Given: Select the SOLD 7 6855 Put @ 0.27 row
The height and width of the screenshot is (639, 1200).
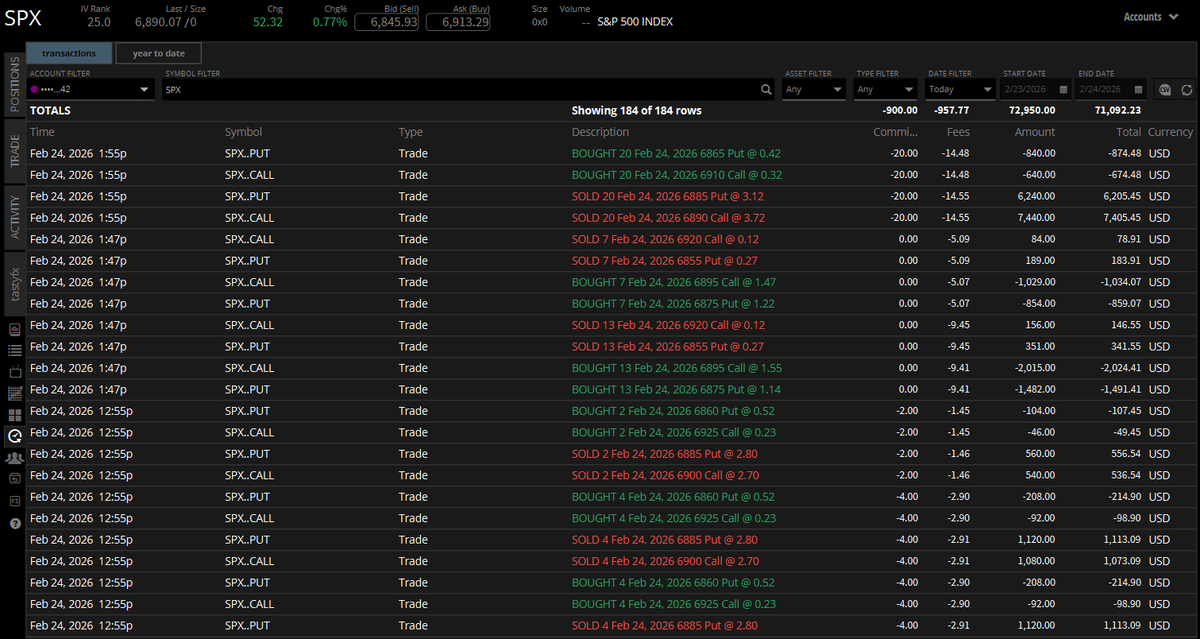Looking at the screenshot, I should click(x=612, y=261).
